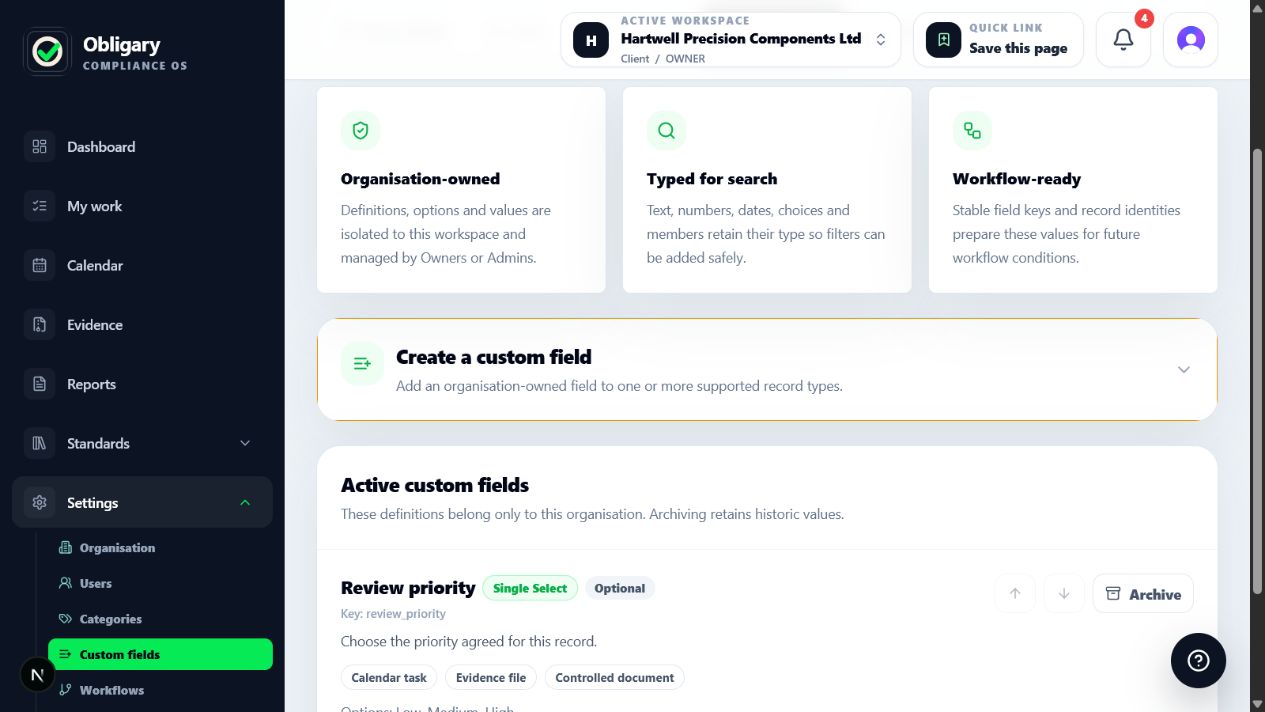
Task: Click the Organisation-owned shield icon
Action: point(360,130)
